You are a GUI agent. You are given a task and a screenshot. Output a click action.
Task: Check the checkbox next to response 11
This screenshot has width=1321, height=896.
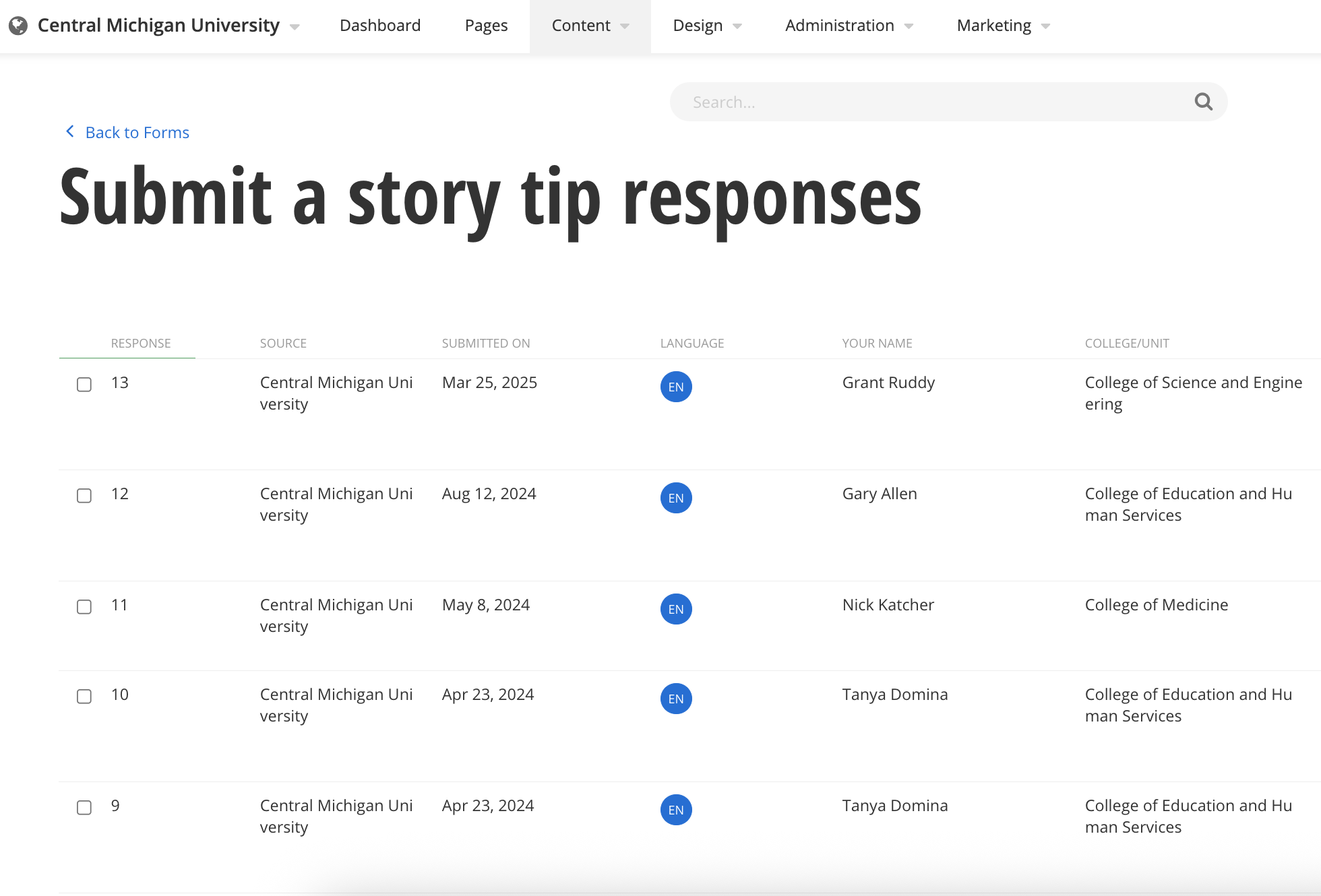click(x=84, y=607)
